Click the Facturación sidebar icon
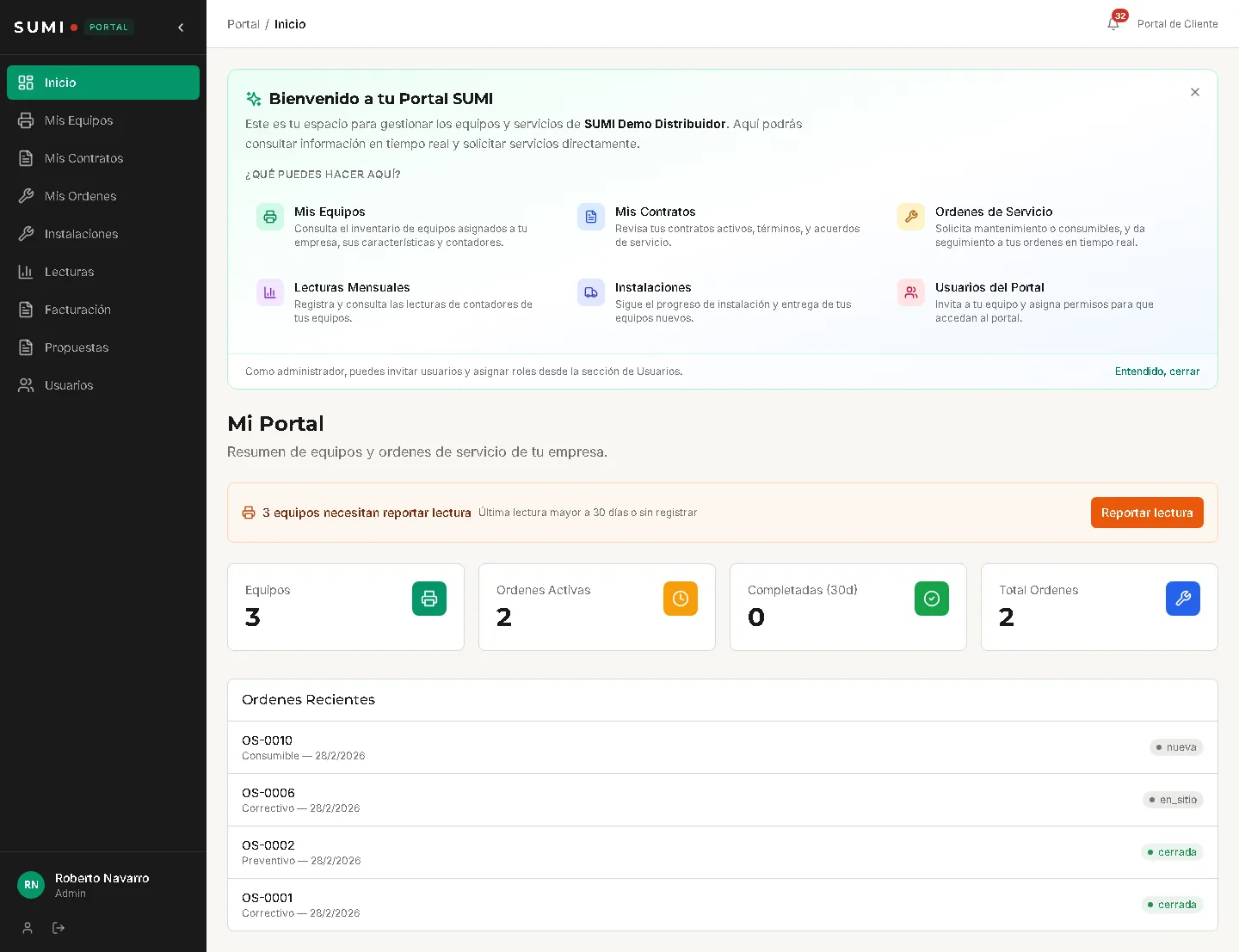This screenshot has width=1239, height=952. 26,310
